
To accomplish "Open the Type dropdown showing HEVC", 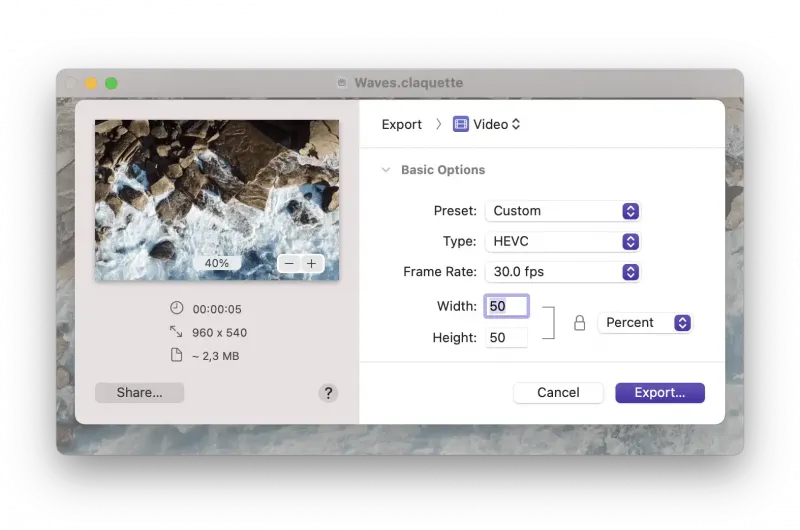I will pos(563,242).
